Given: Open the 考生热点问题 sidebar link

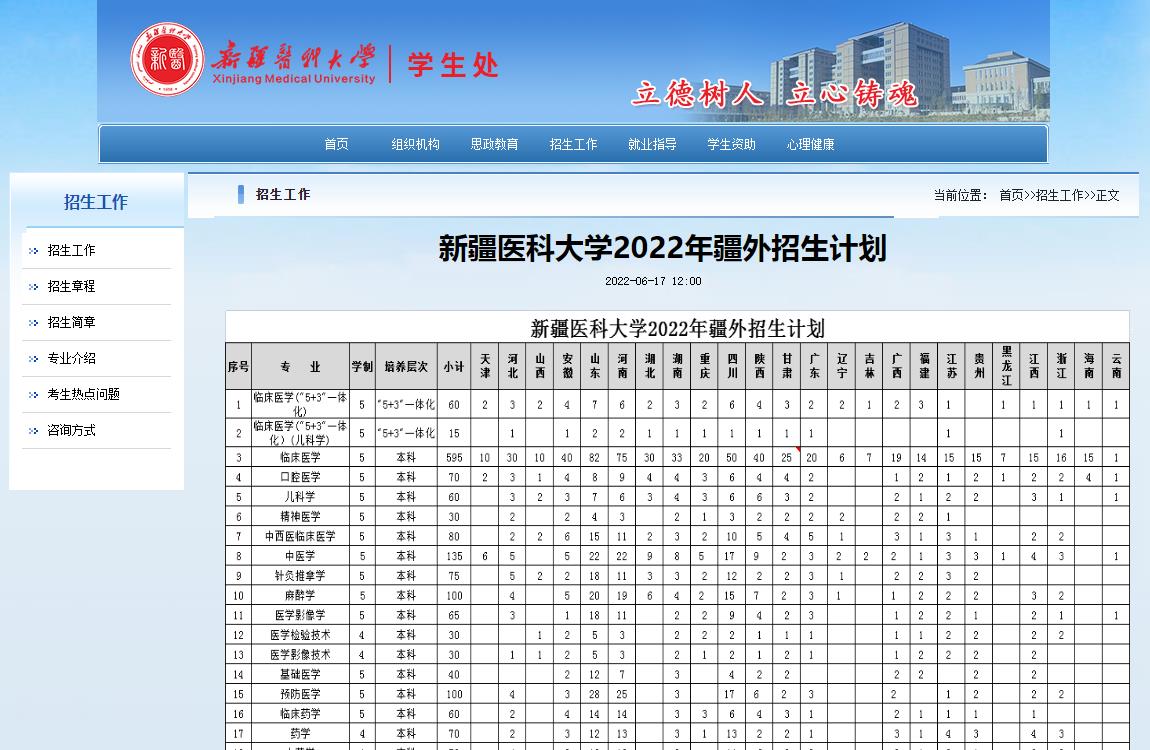Looking at the screenshot, I should click(x=84, y=394).
